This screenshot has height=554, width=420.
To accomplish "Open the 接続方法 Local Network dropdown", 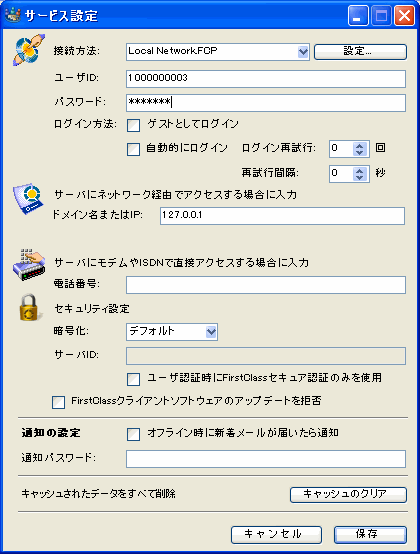I will click(x=303, y=52).
